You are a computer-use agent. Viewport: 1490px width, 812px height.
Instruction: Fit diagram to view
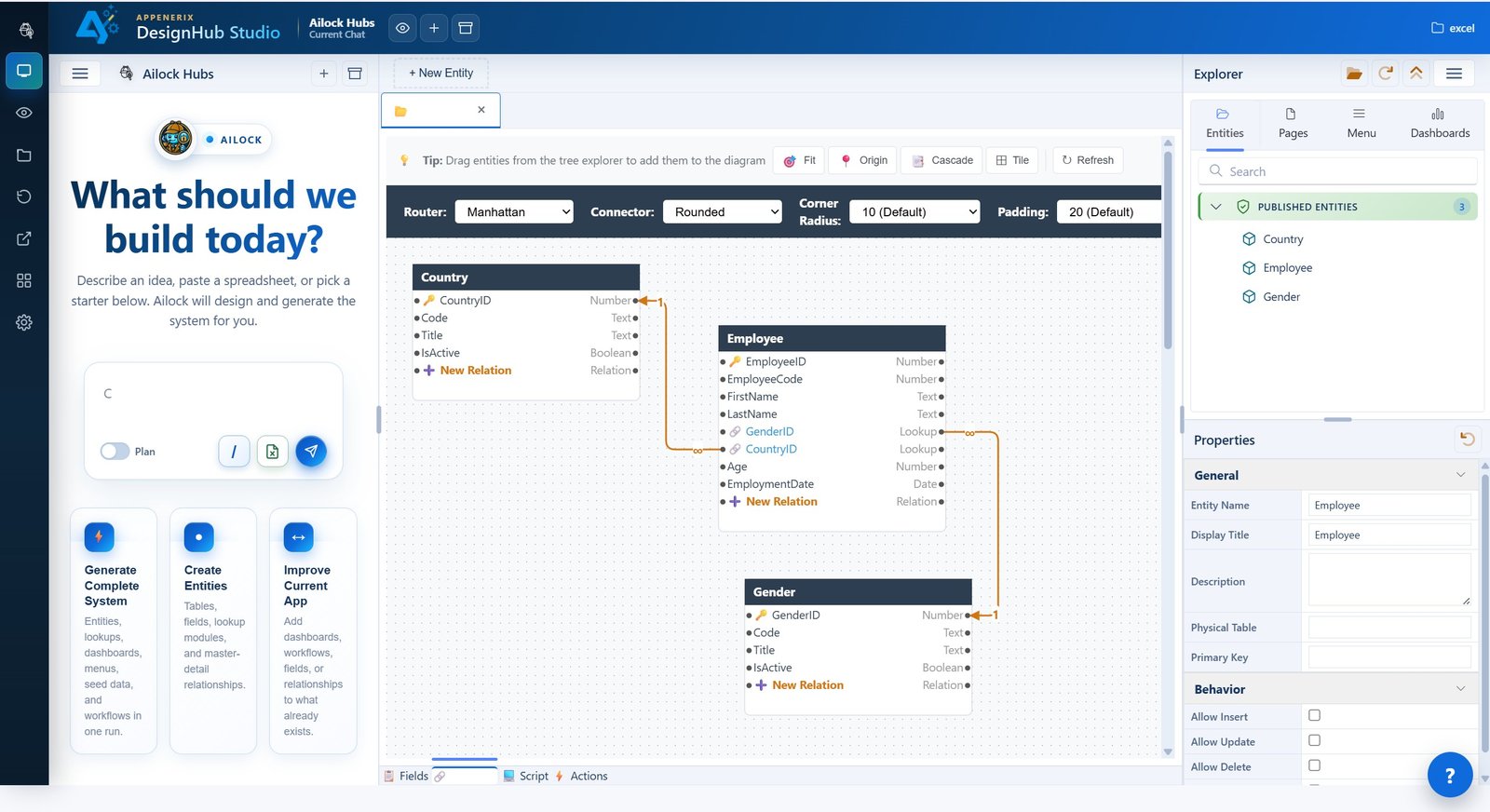tap(800, 160)
